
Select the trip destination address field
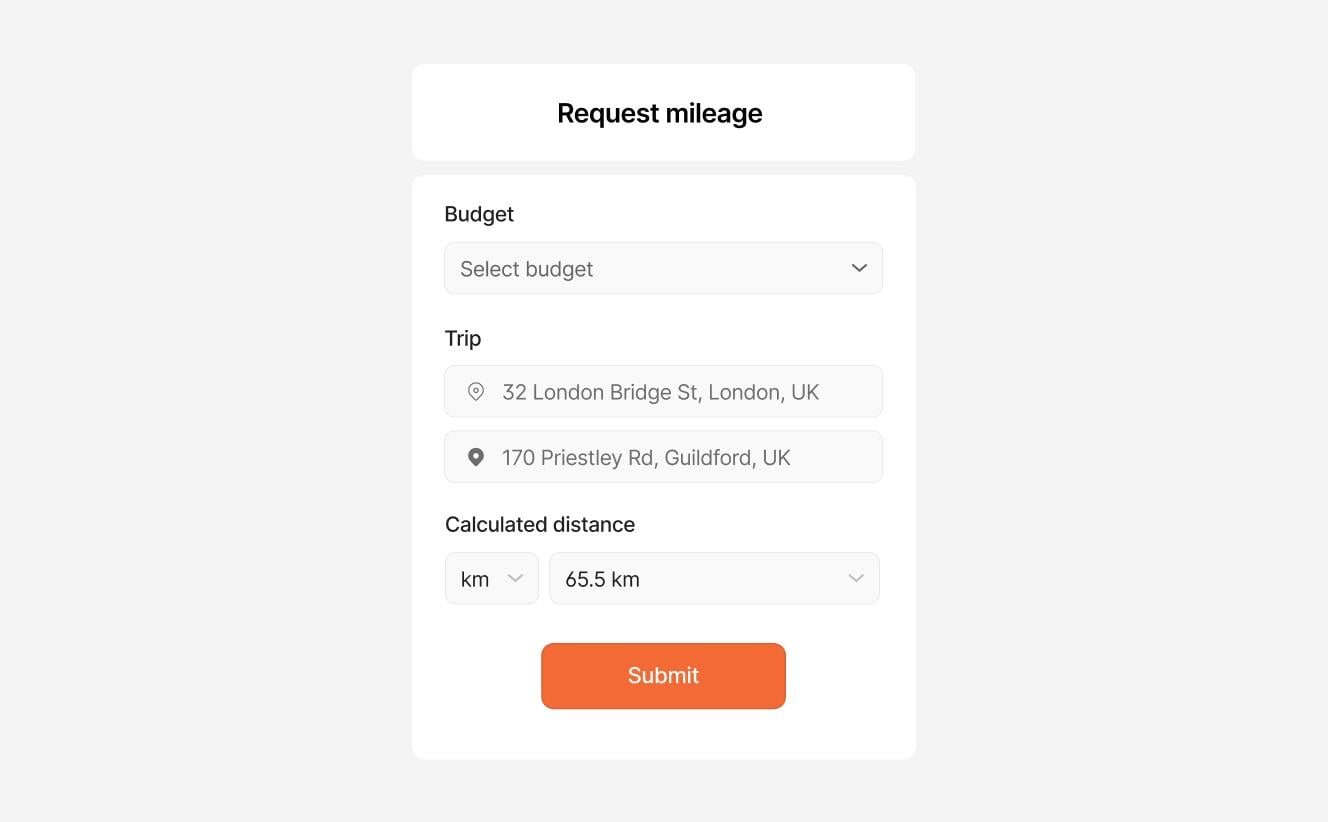point(663,457)
